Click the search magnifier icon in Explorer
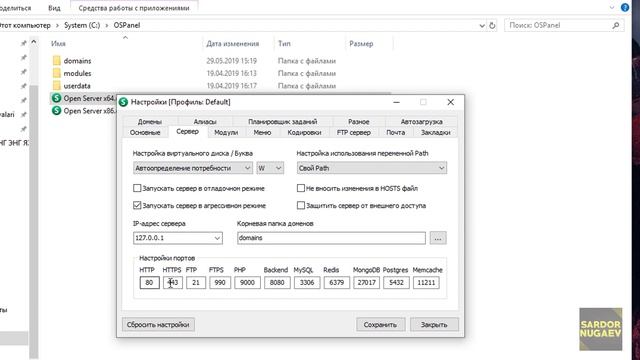 point(616,25)
